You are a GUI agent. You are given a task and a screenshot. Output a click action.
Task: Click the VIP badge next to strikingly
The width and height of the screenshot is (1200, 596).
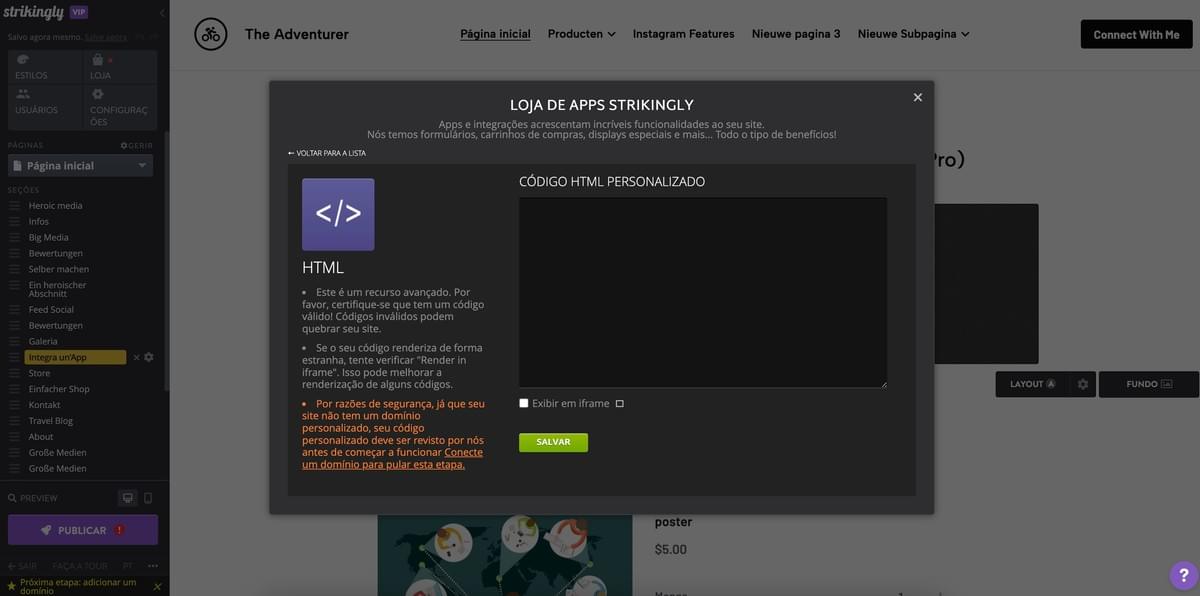tap(78, 12)
